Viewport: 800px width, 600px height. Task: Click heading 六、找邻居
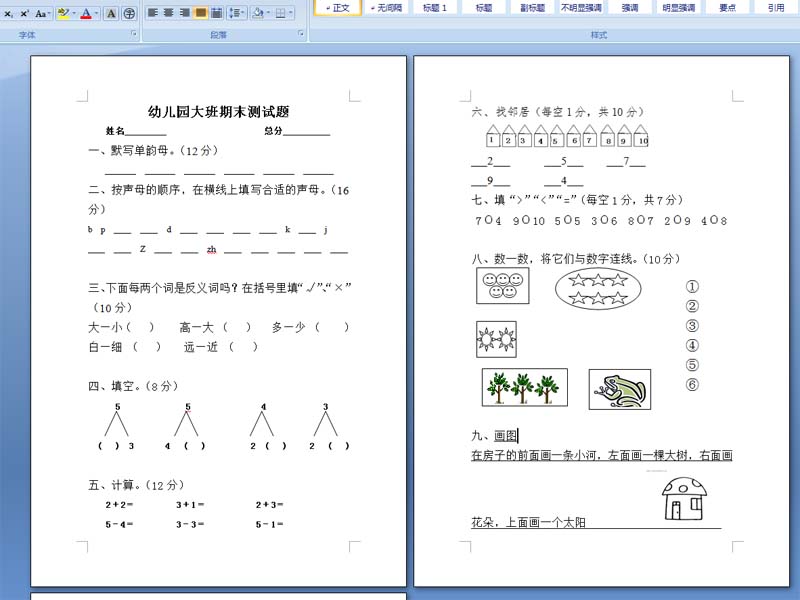click(x=558, y=112)
